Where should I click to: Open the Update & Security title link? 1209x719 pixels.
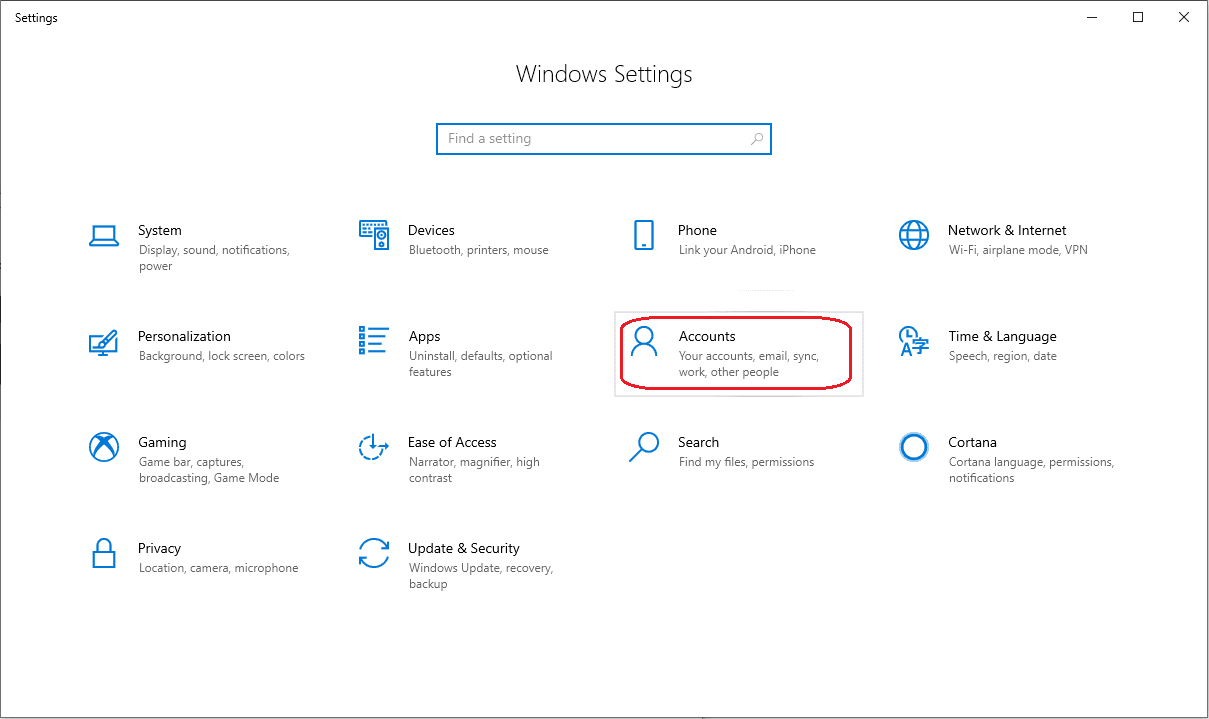464,548
